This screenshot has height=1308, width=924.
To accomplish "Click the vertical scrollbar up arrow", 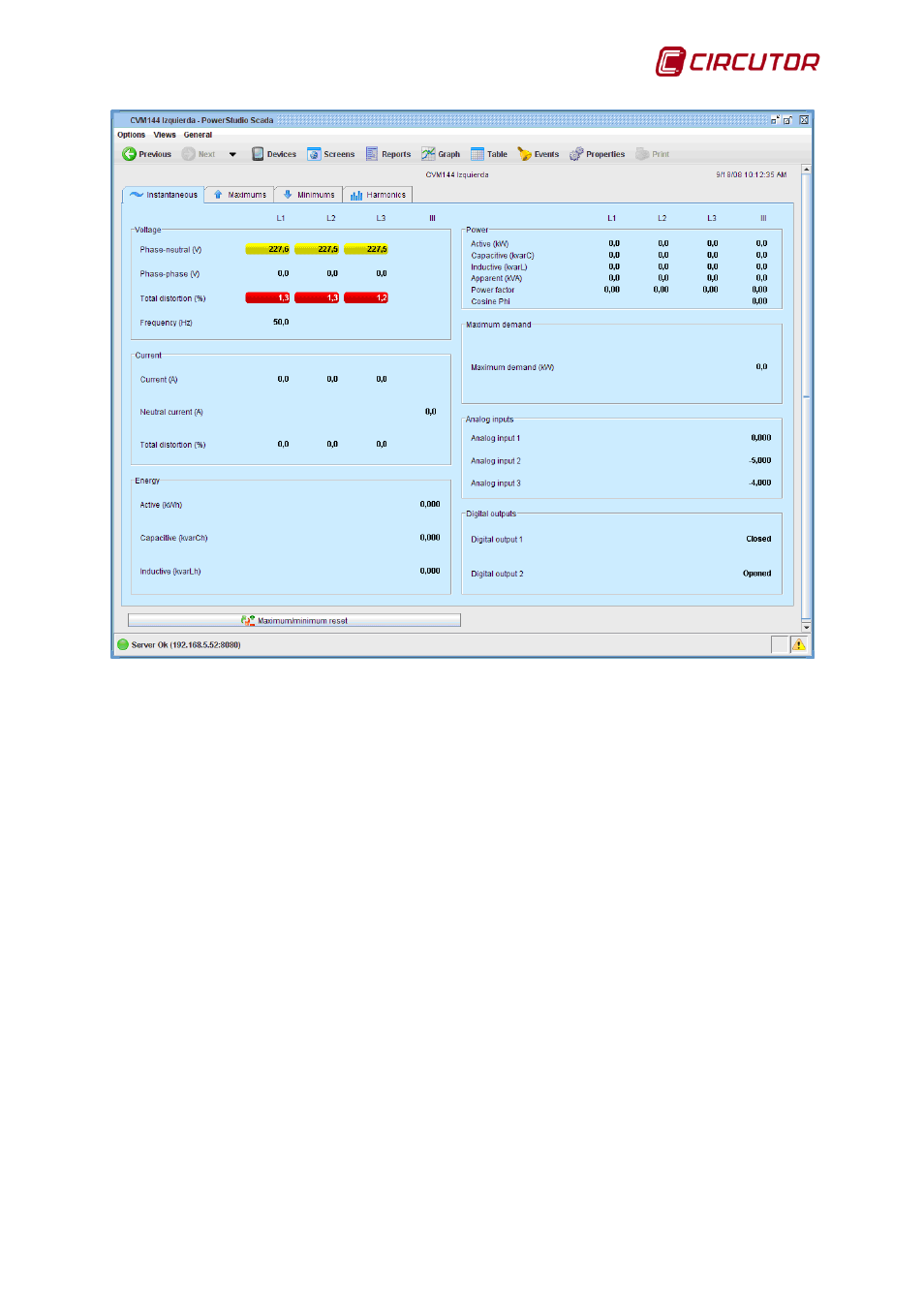I will 806,170.
